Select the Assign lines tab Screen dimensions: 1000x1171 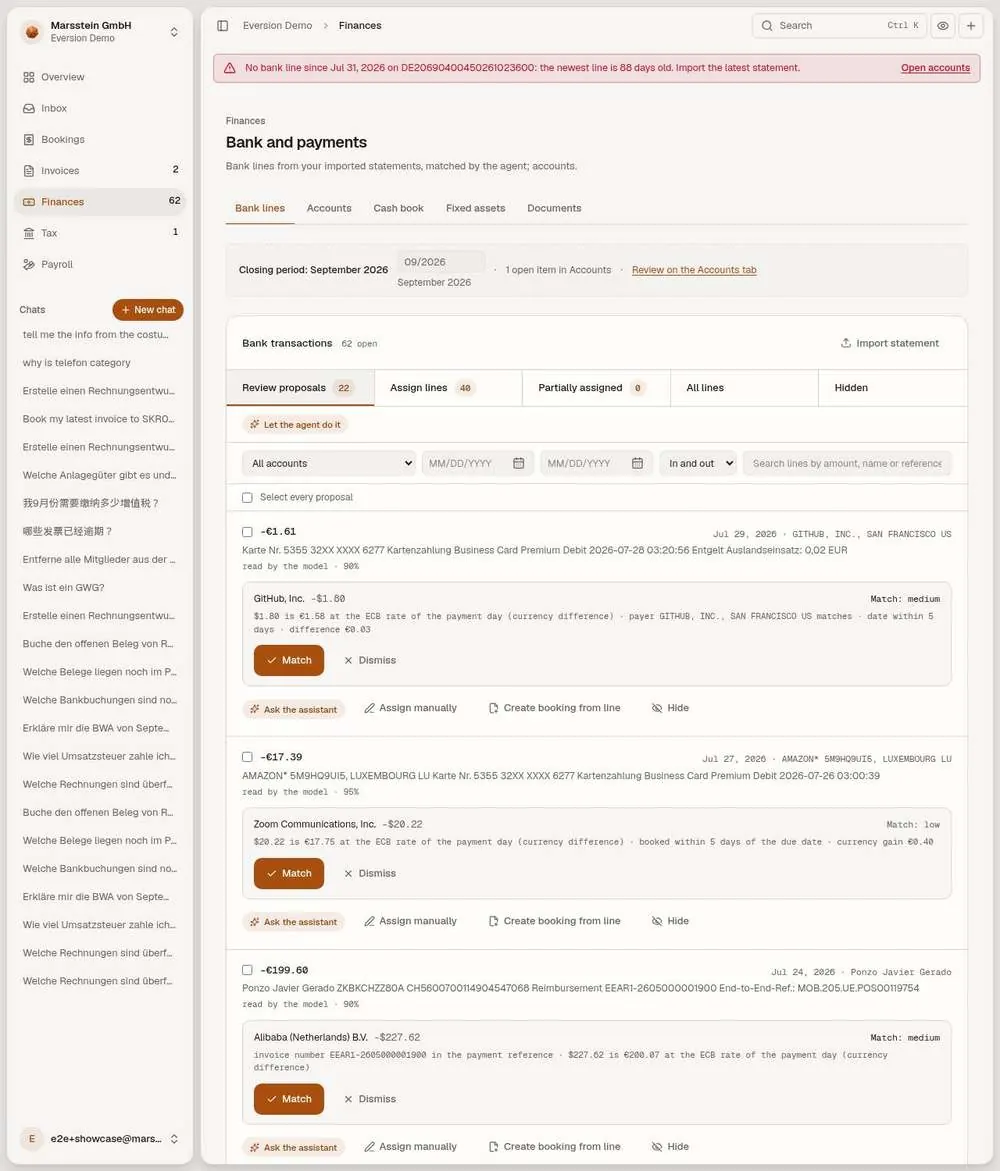pyautogui.click(x=448, y=388)
